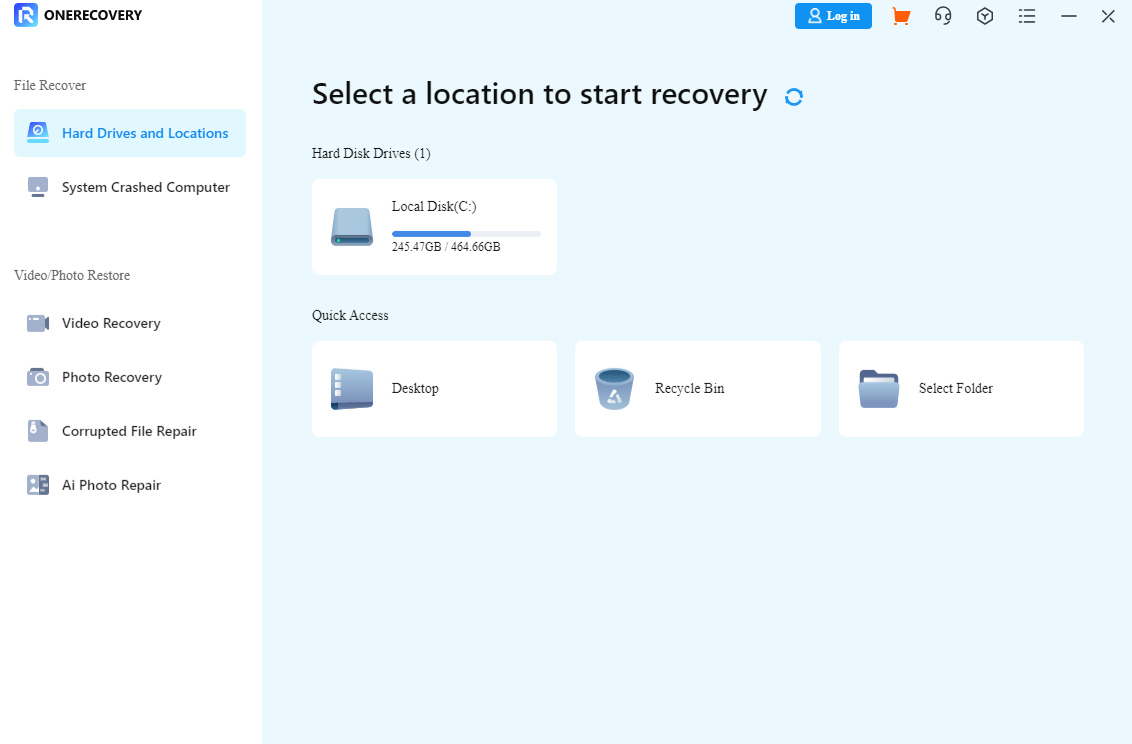
Task: Click the ONERECOVERY logo icon
Action: pos(24,15)
